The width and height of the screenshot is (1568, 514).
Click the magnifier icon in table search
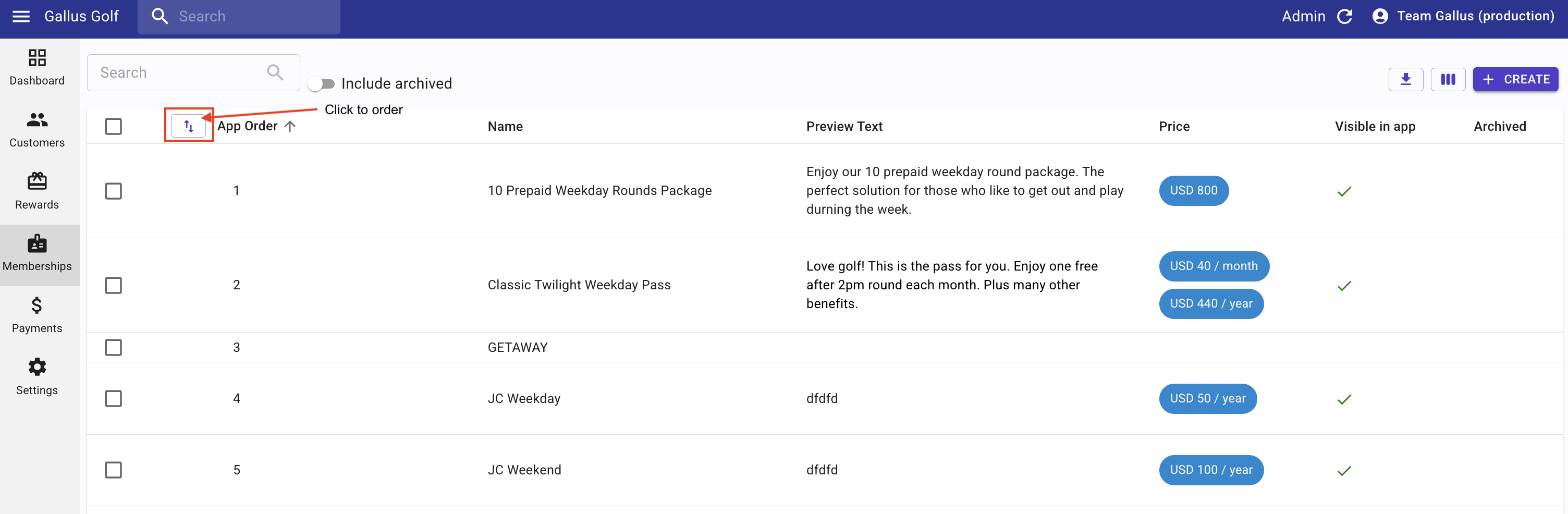275,73
